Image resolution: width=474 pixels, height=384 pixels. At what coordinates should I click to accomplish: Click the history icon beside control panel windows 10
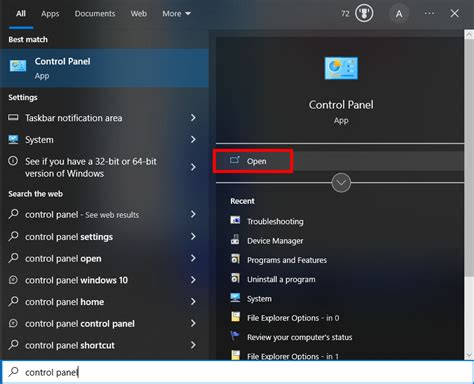13,280
